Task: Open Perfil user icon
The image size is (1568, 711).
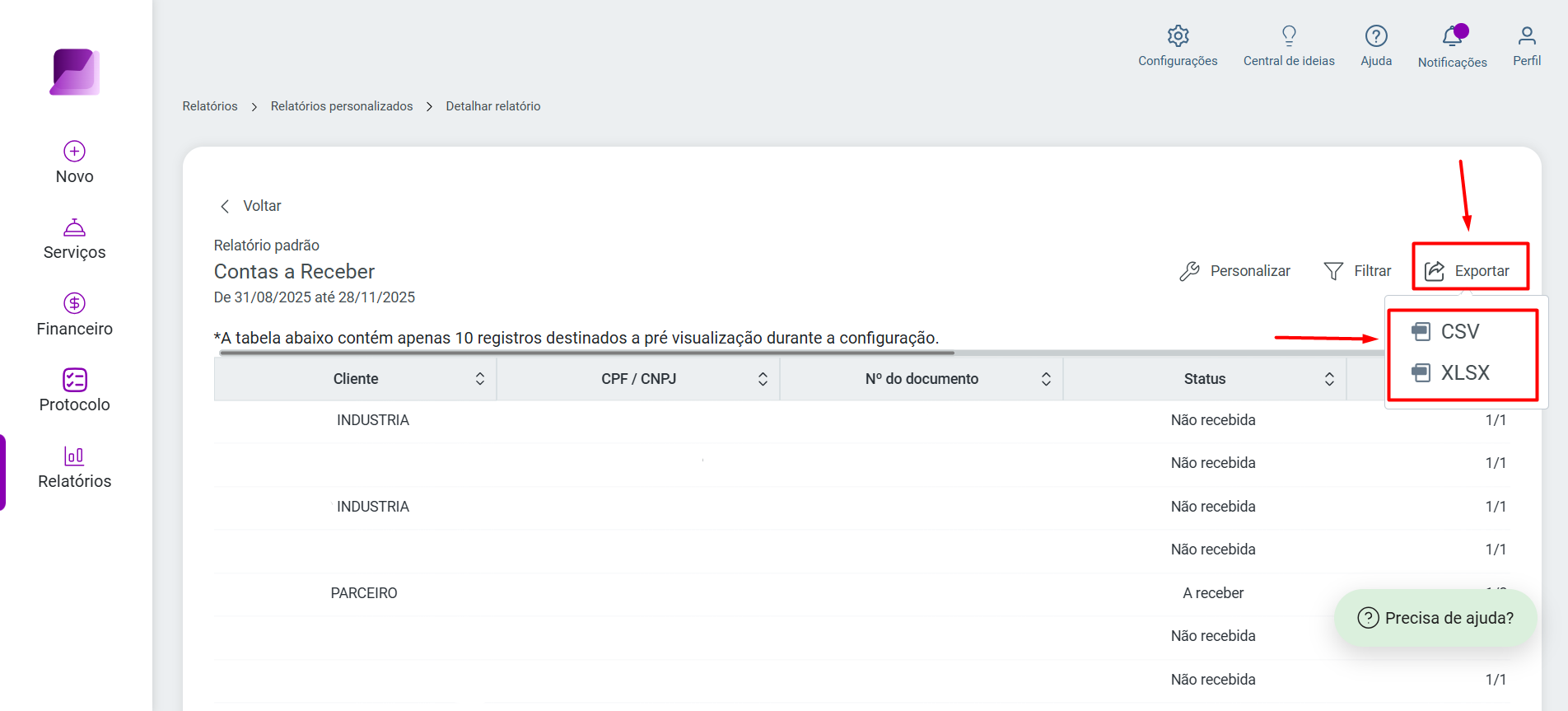Action: point(1527,35)
